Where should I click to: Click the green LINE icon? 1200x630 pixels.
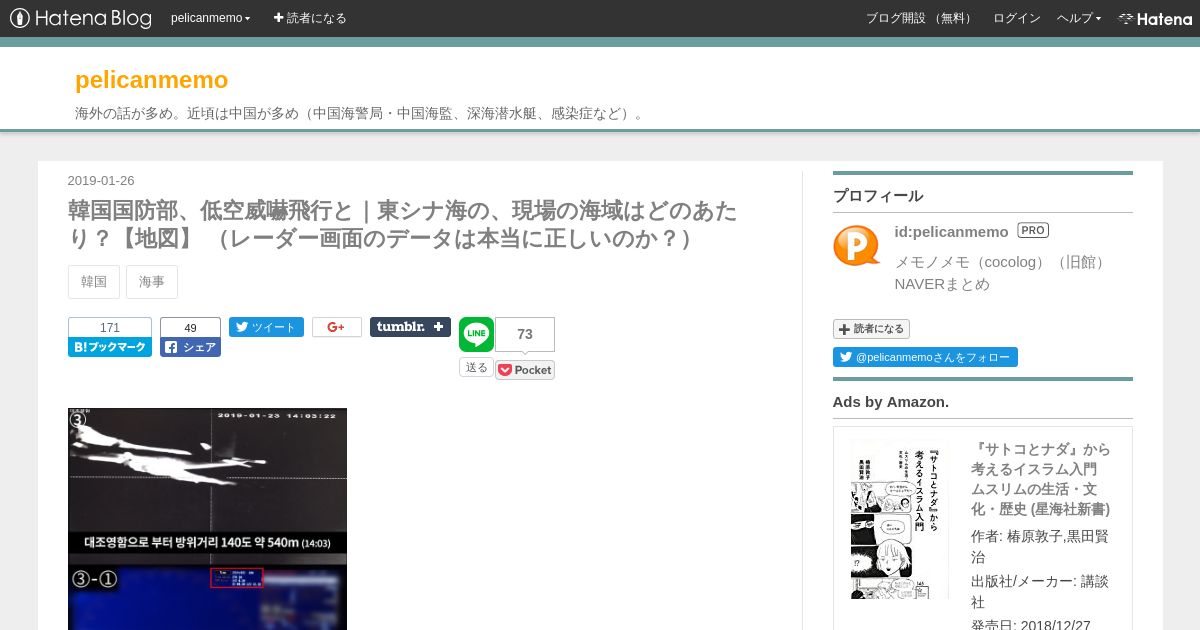pyautogui.click(x=477, y=335)
